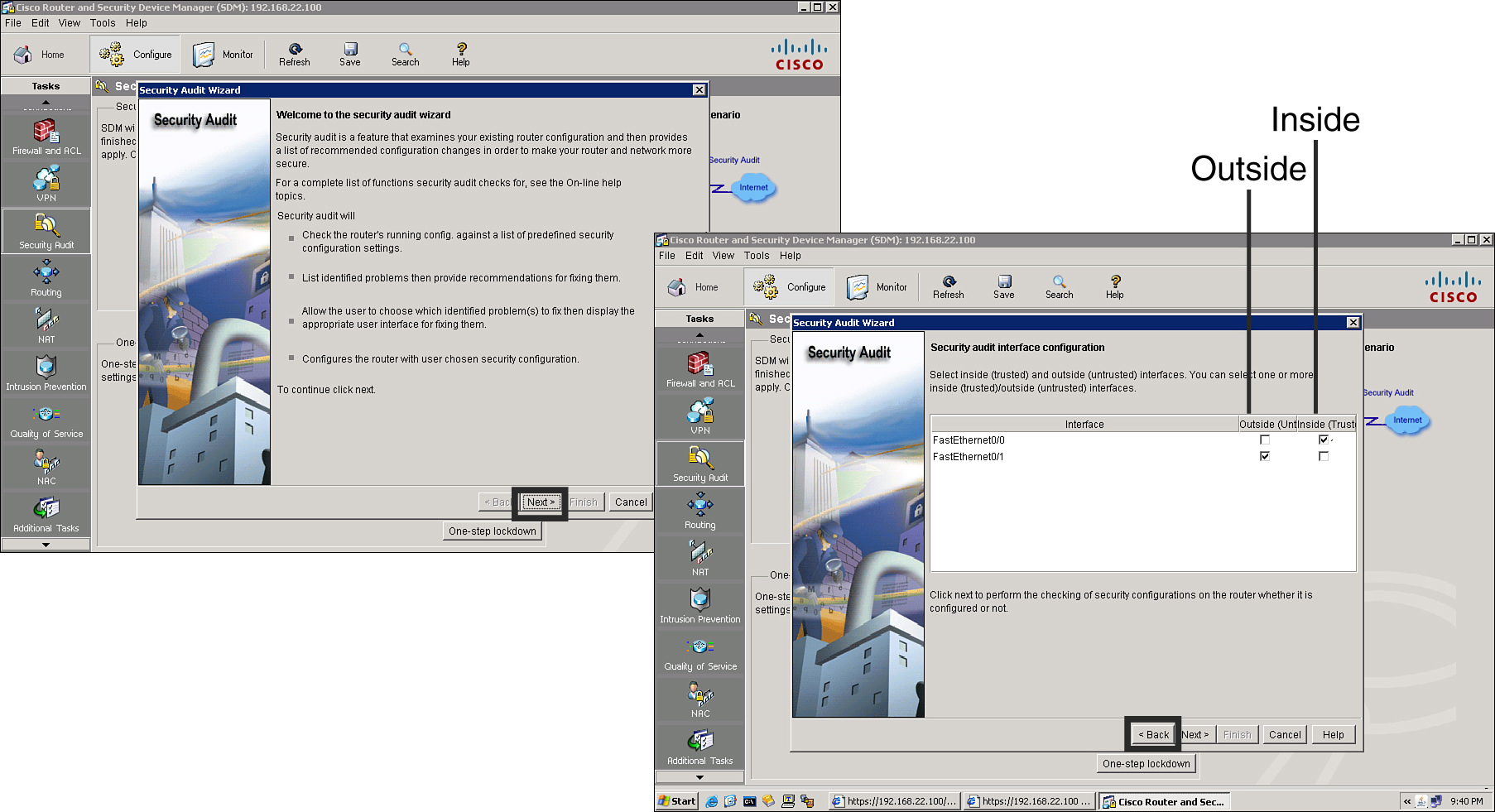Toggle FastEthernet0/1 Outside (Untrusted) checkbox
The height and width of the screenshot is (812, 1495).
(1265, 456)
